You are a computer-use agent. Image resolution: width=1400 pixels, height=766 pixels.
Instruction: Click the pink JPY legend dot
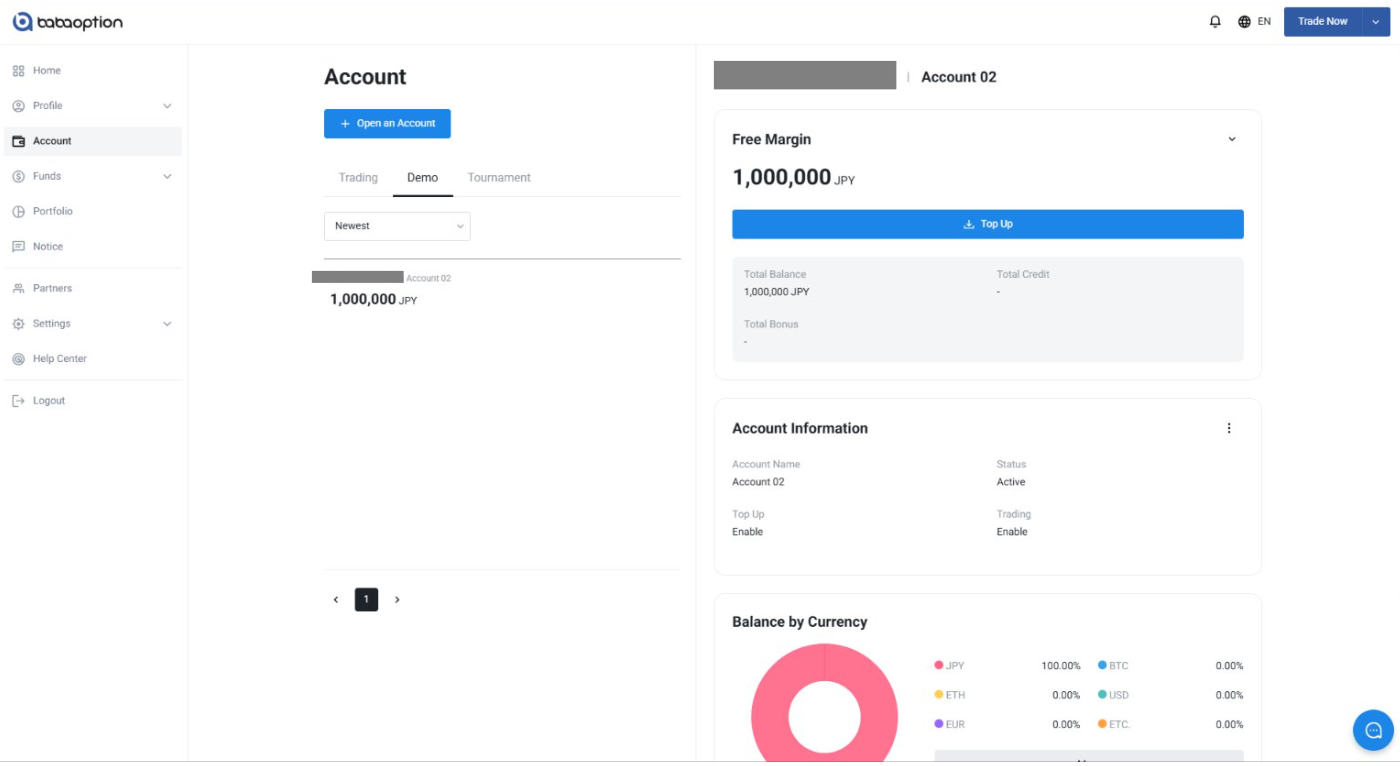[x=939, y=666]
